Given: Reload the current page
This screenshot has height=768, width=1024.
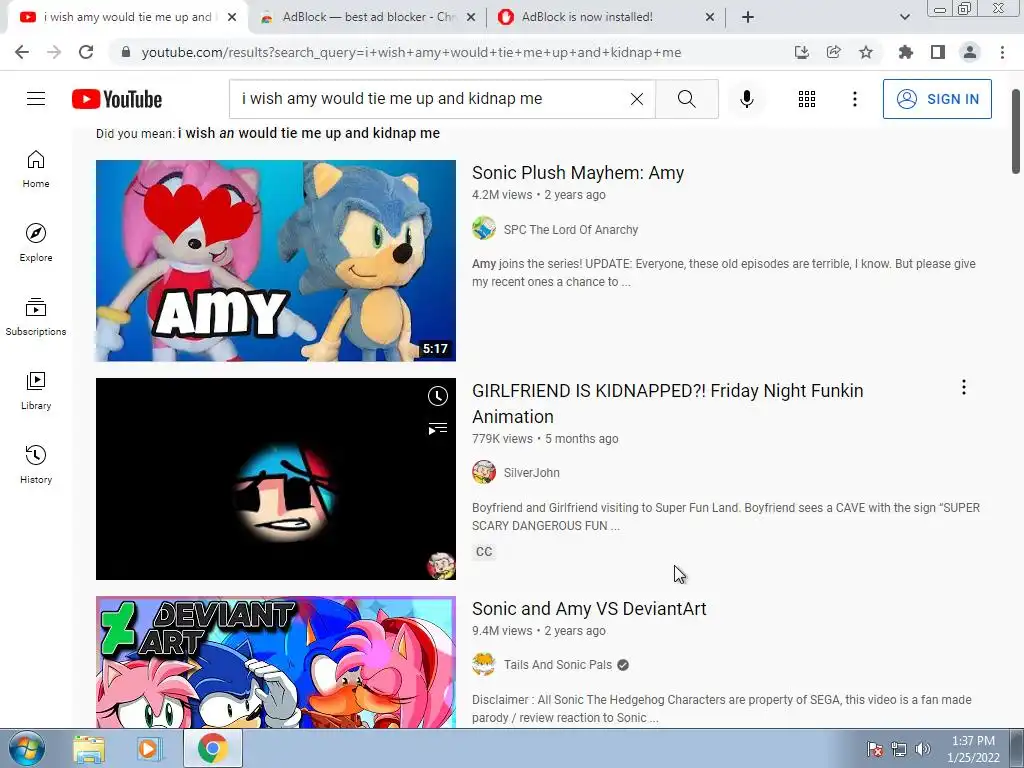Looking at the screenshot, I should click(x=86, y=52).
